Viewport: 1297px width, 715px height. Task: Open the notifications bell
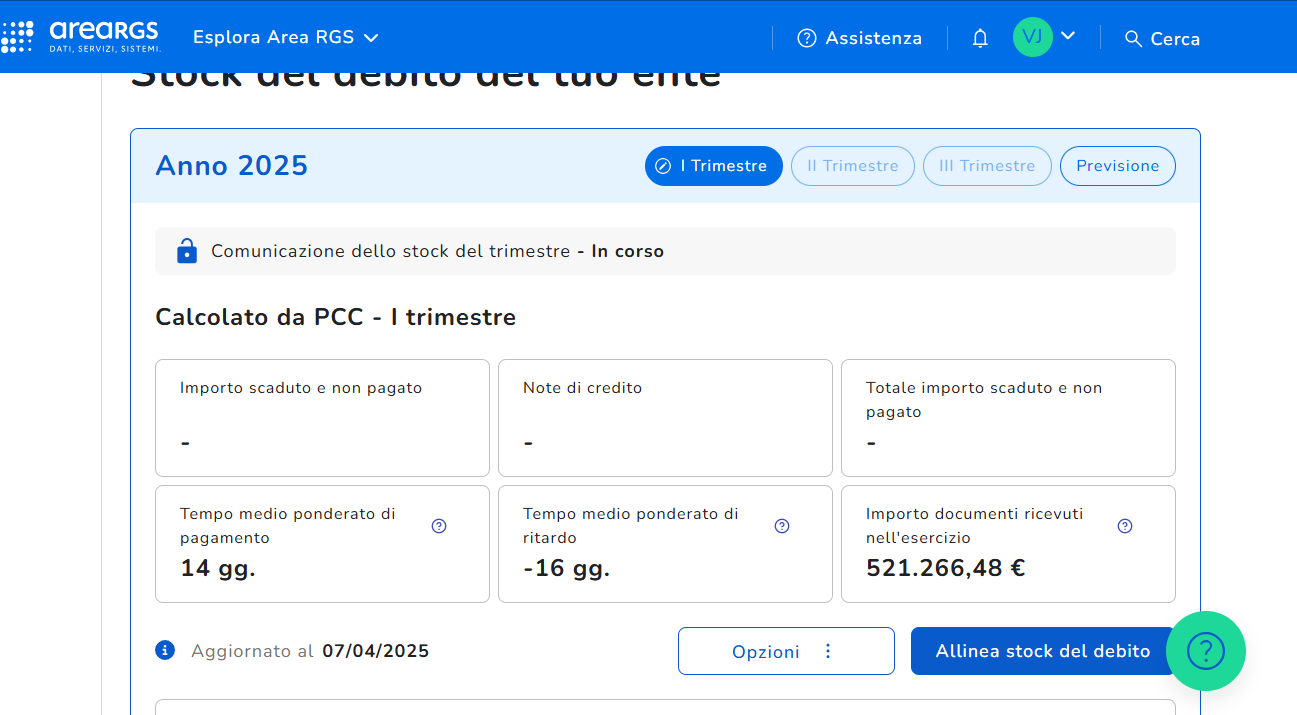tap(980, 38)
